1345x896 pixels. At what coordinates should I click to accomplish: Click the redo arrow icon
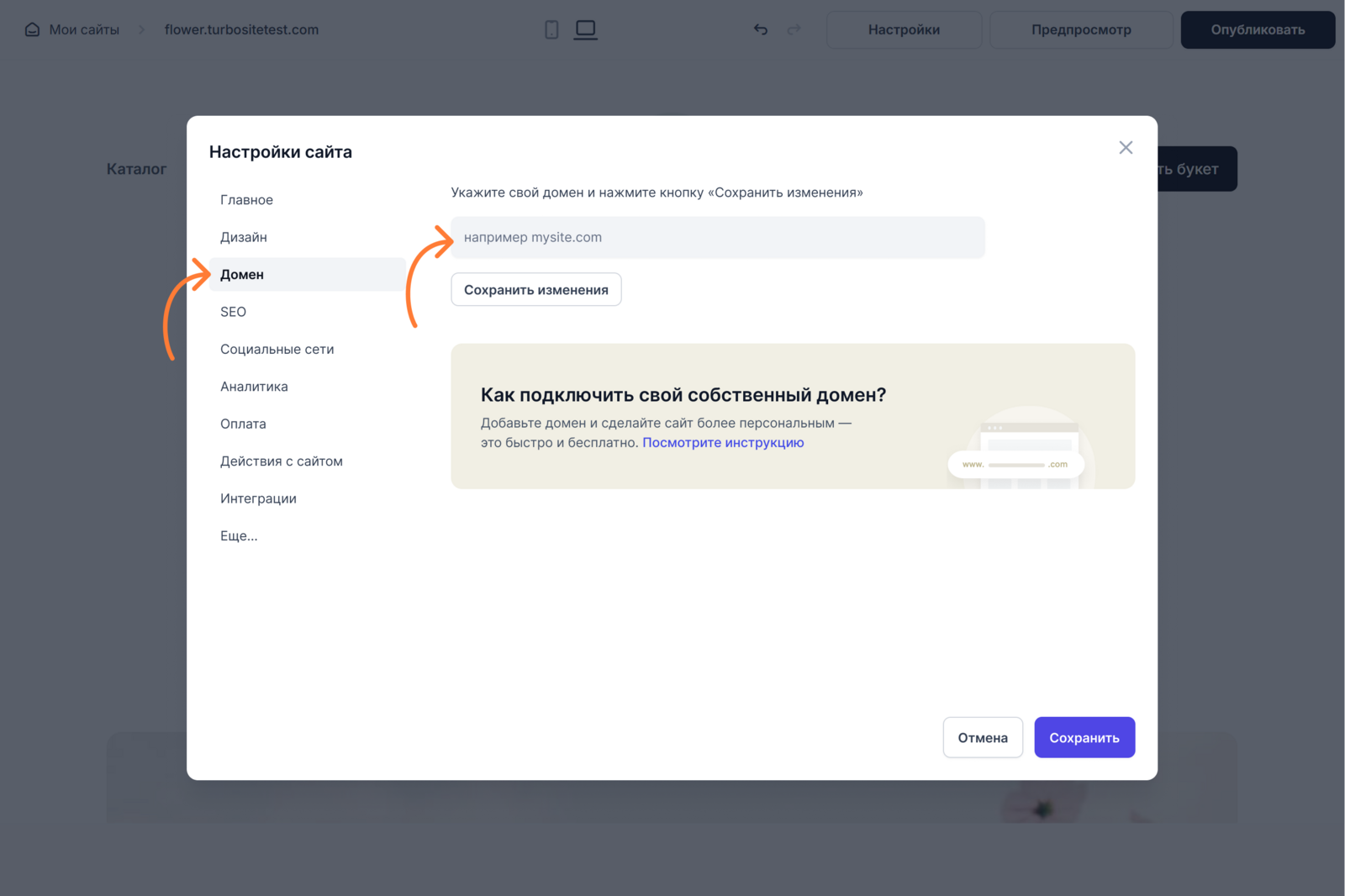794,29
